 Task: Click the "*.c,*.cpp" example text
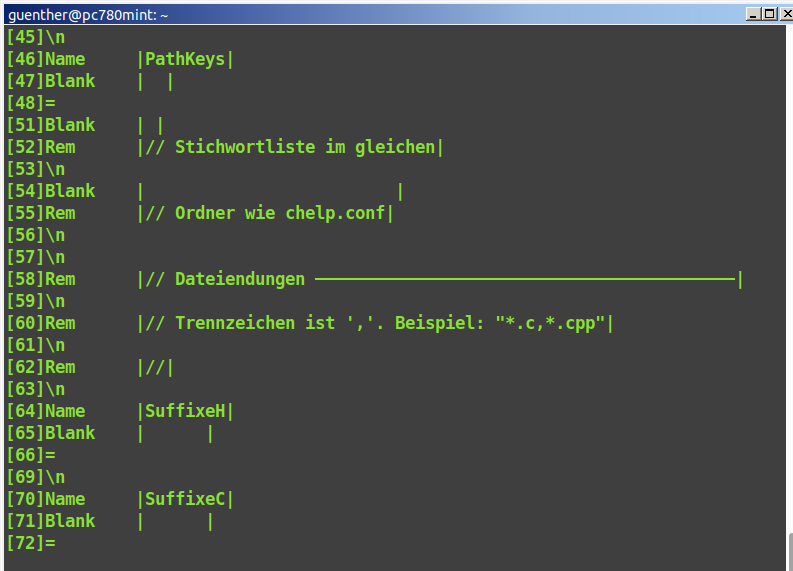(551, 323)
